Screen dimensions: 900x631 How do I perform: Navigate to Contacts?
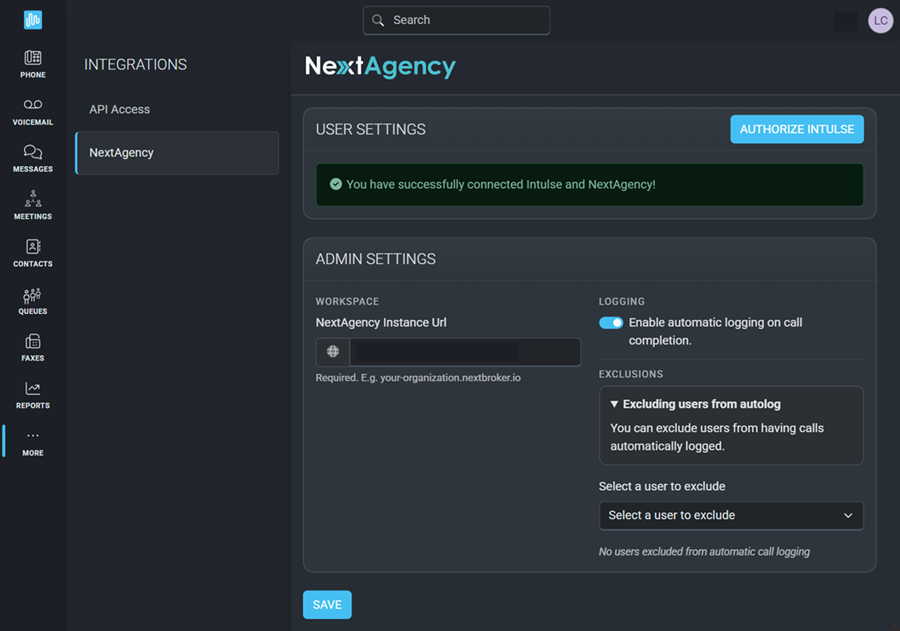(x=33, y=253)
